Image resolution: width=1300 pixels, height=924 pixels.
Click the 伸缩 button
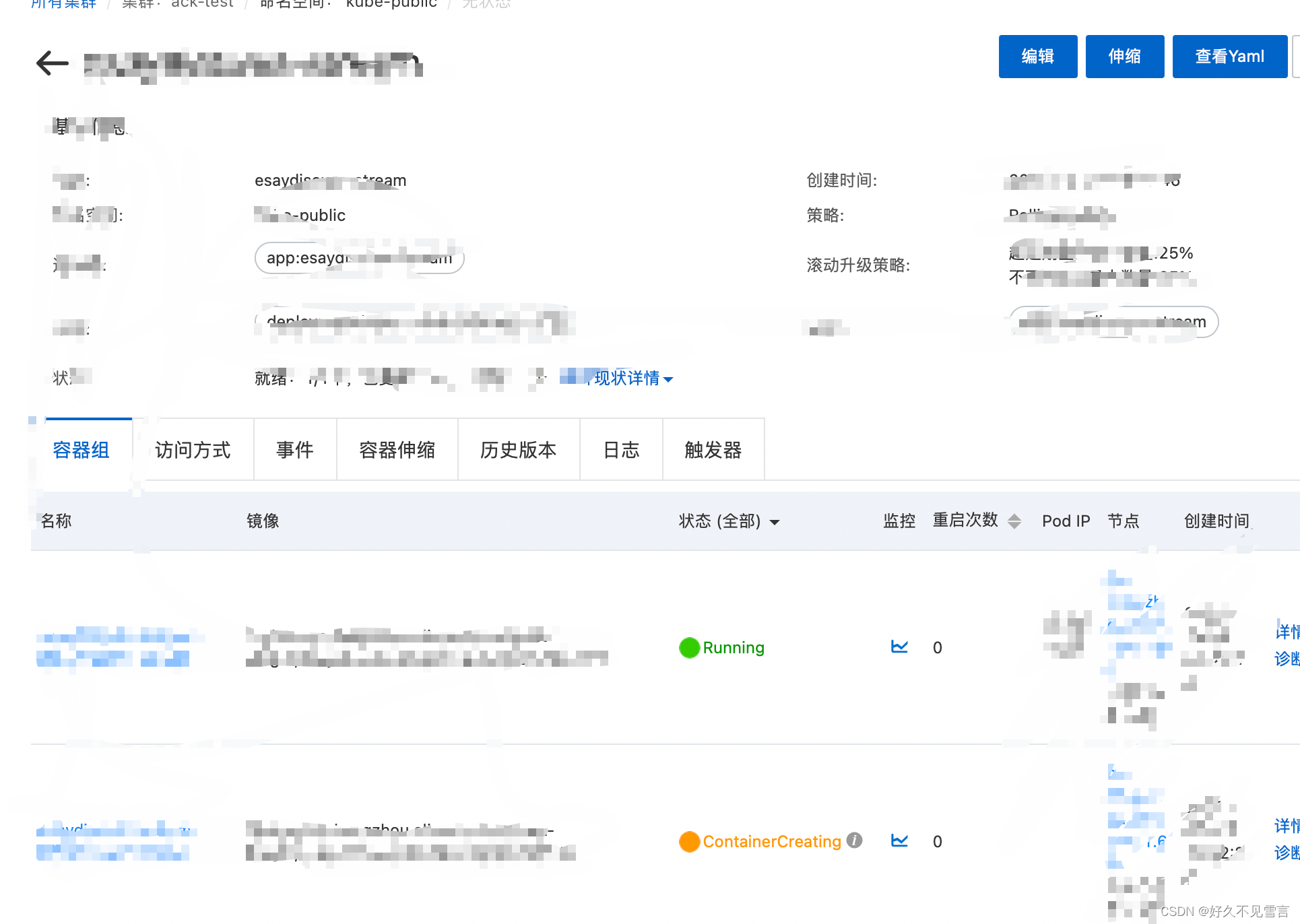pyautogui.click(x=1124, y=57)
